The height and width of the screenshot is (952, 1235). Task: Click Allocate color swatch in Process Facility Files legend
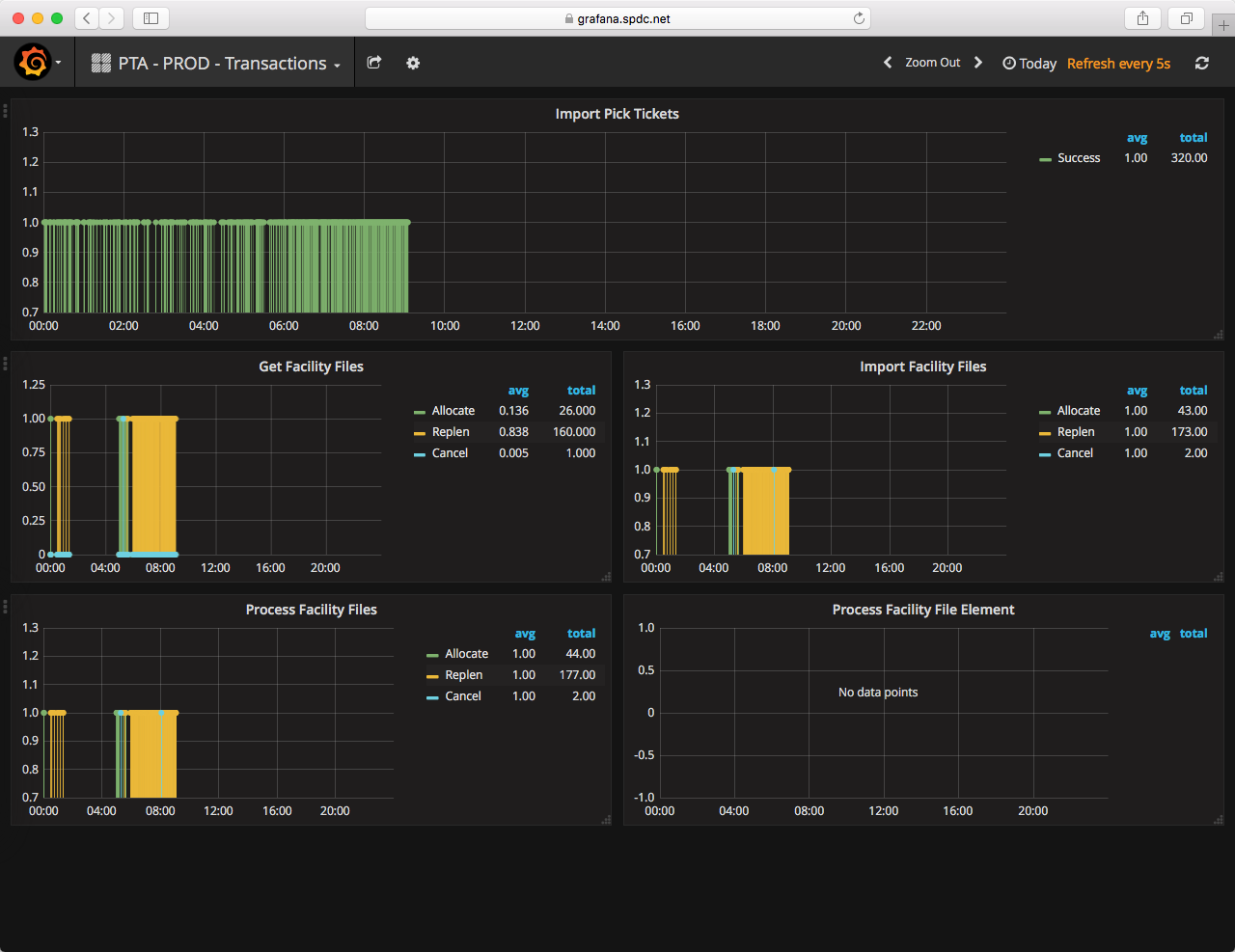[432, 655]
